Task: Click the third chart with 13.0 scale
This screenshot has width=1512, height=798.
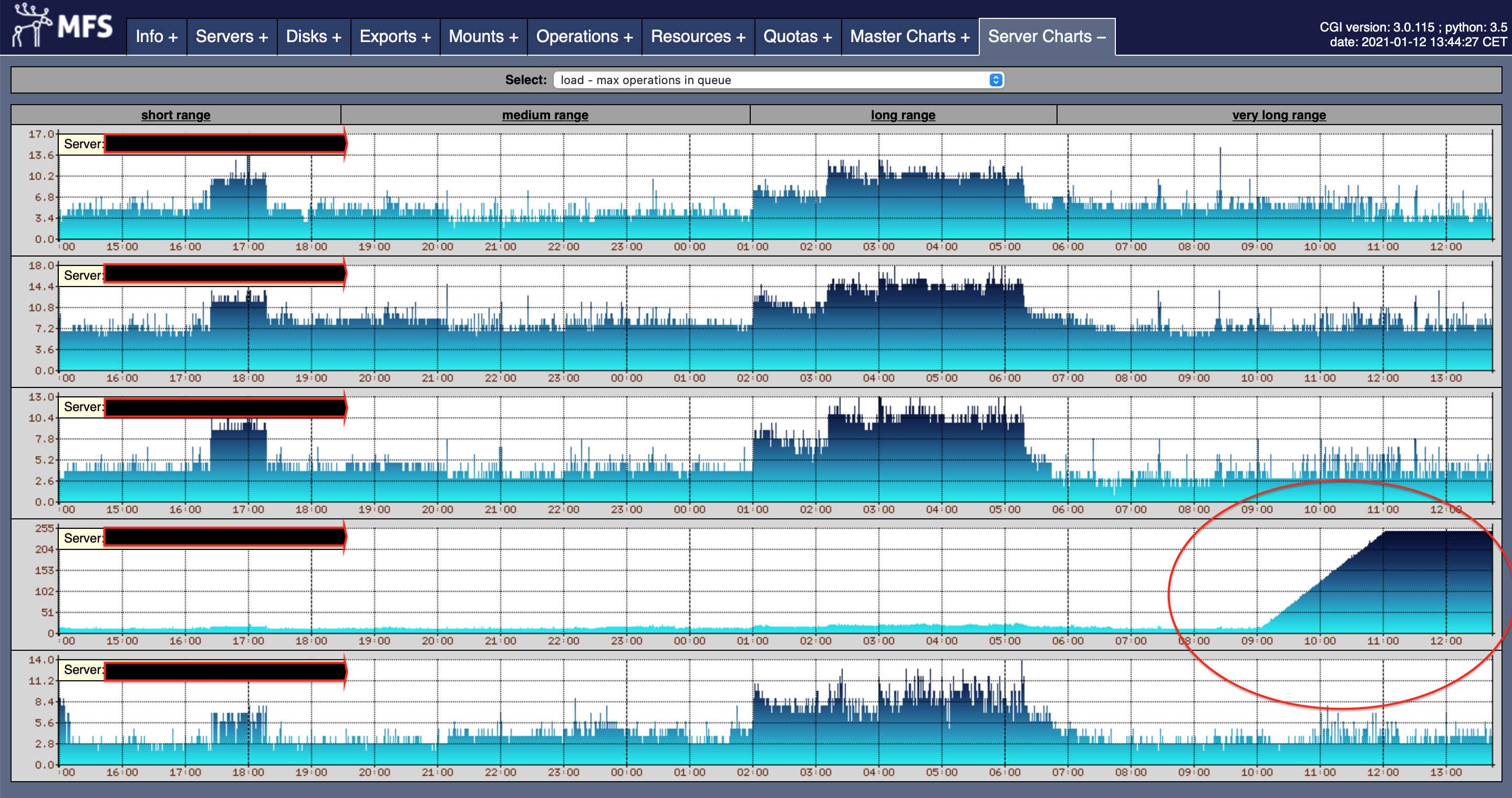Action: pos(756,453)
